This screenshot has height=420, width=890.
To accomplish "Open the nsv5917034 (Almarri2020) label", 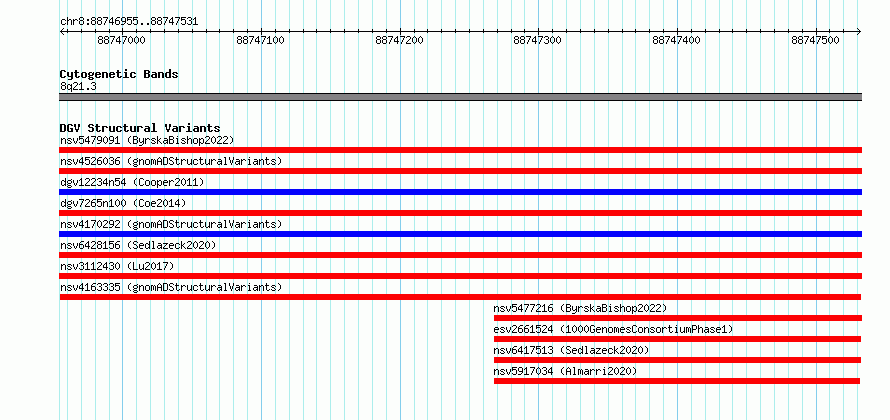I will 565,371.
